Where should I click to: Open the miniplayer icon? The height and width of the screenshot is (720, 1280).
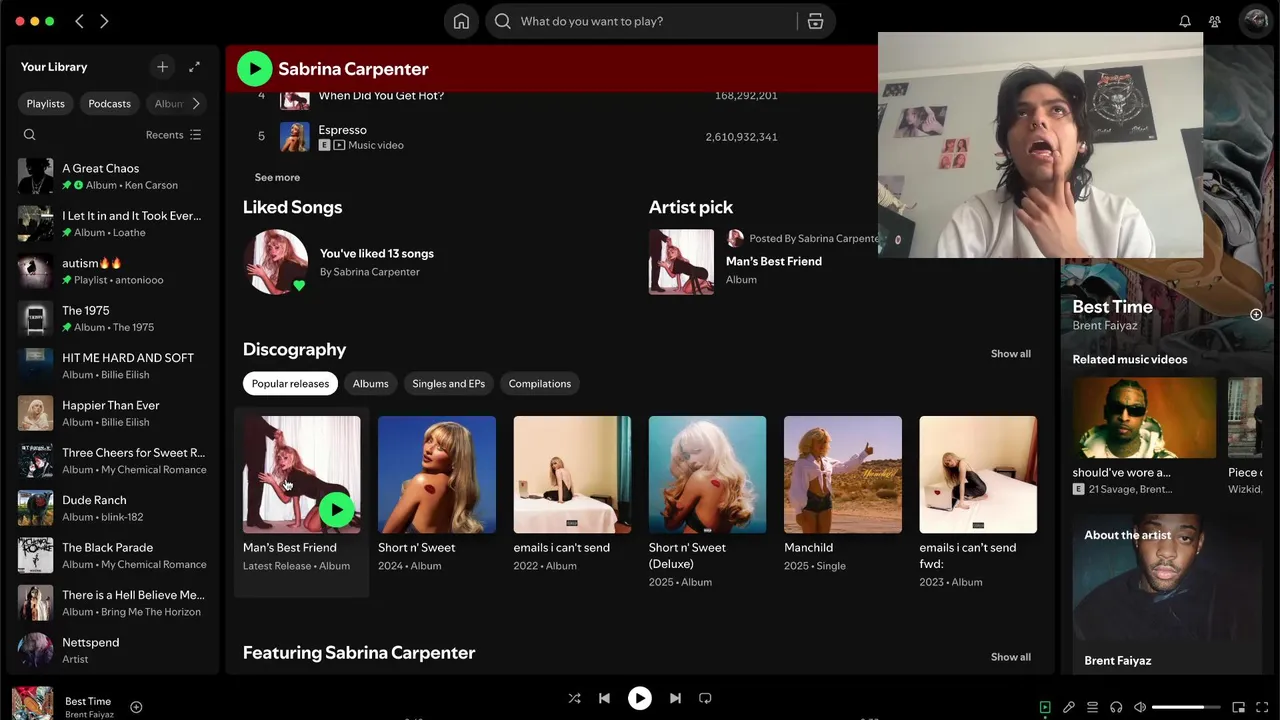(x=1238, y=707)
